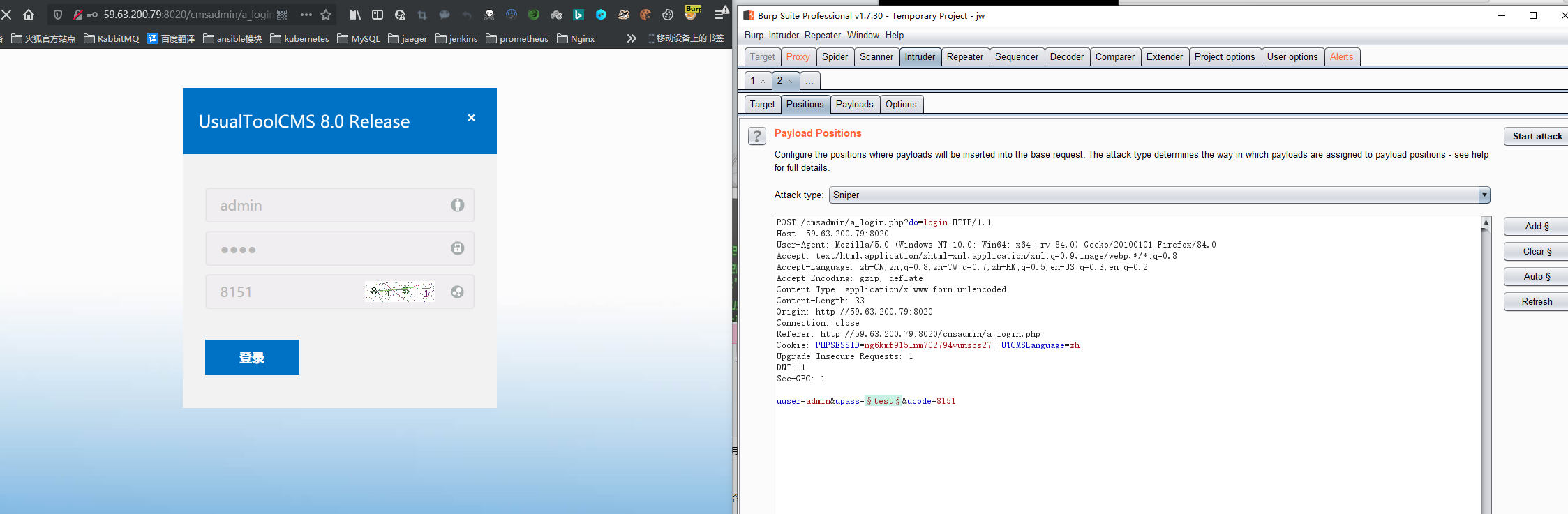Viewport: 1568px width, 514px height.
Task: Click the user icon in username field
Action: pos(457,205)
